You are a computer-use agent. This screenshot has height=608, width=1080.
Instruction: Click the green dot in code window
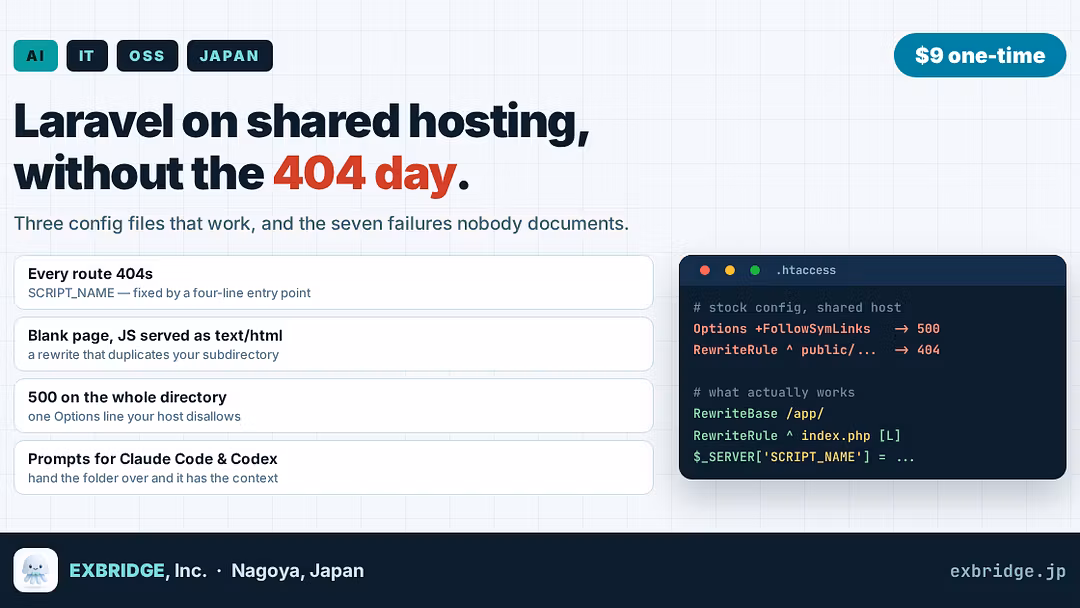[755, 270]
